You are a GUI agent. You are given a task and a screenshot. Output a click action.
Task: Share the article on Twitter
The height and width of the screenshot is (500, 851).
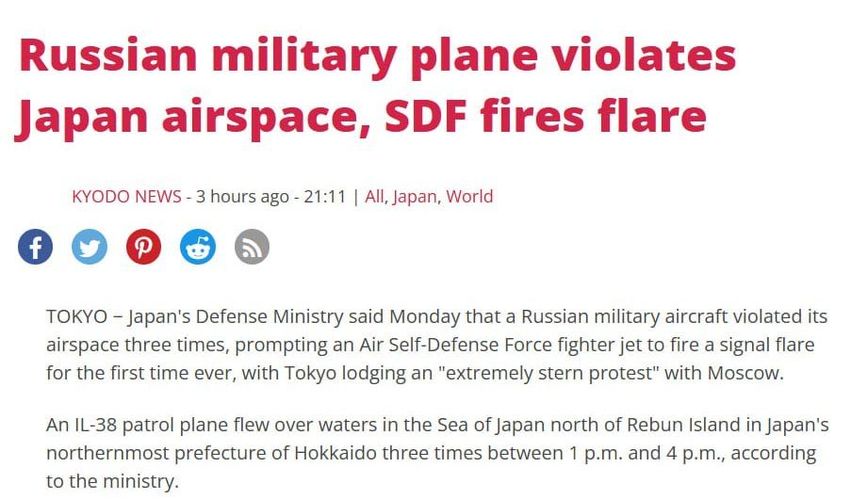click(89, 246)
